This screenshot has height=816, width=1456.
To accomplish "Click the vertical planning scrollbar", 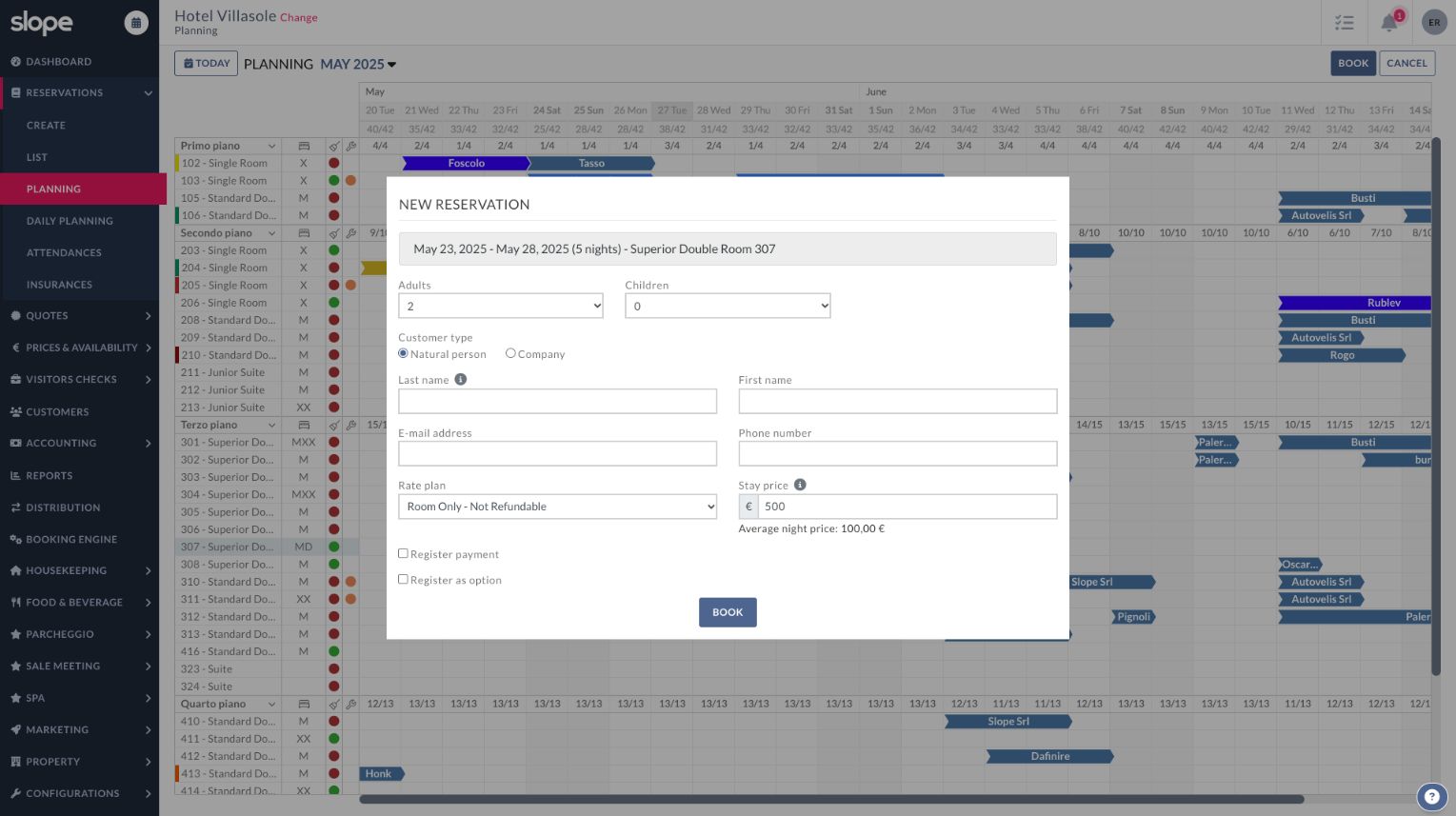I will click(x=1436, y=407).
